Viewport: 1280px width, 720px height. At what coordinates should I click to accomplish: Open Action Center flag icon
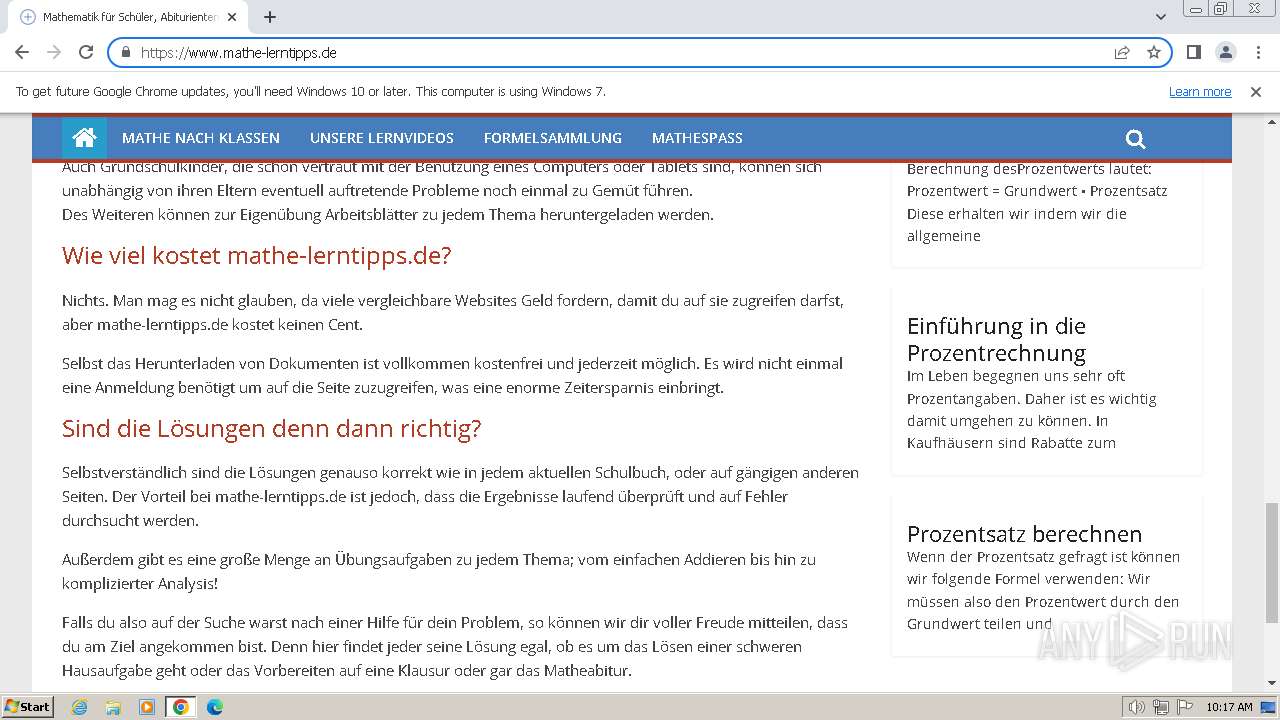(x=1184, y=707)
